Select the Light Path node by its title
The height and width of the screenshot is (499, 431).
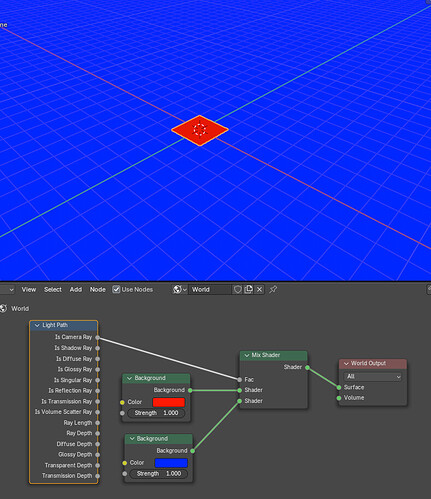(55, 325)
